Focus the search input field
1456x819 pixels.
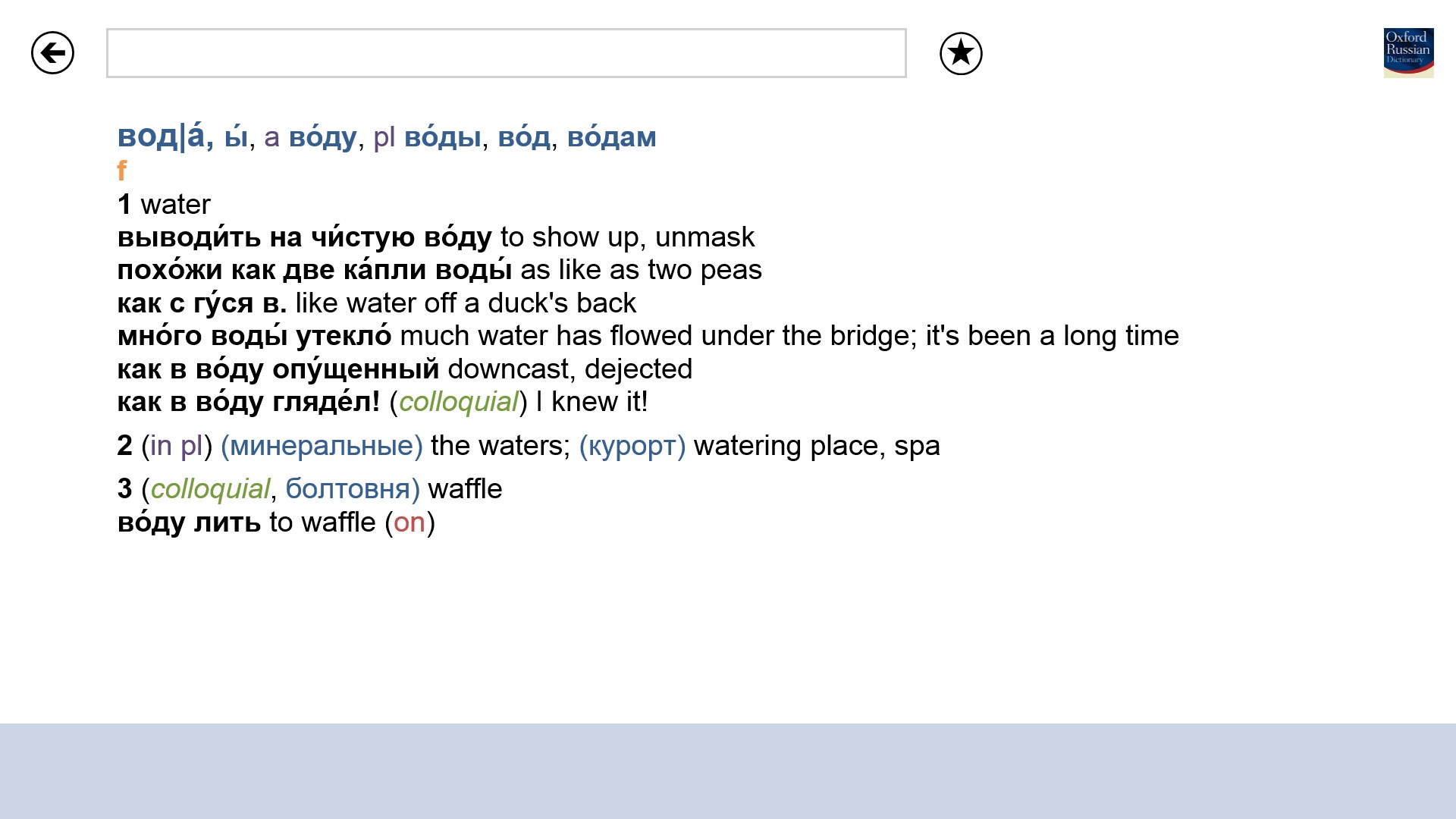pos(506,53)
